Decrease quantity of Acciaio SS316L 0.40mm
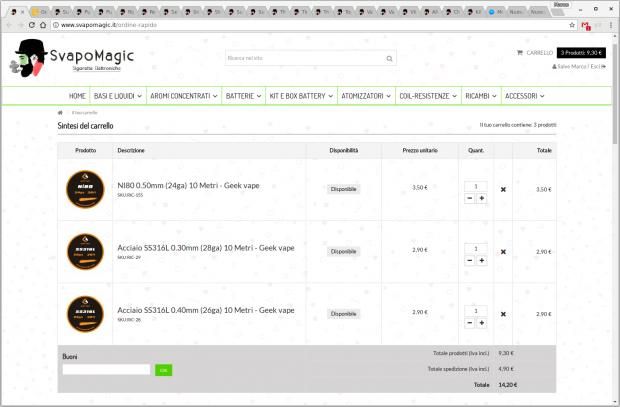 [x=469, y=323]
